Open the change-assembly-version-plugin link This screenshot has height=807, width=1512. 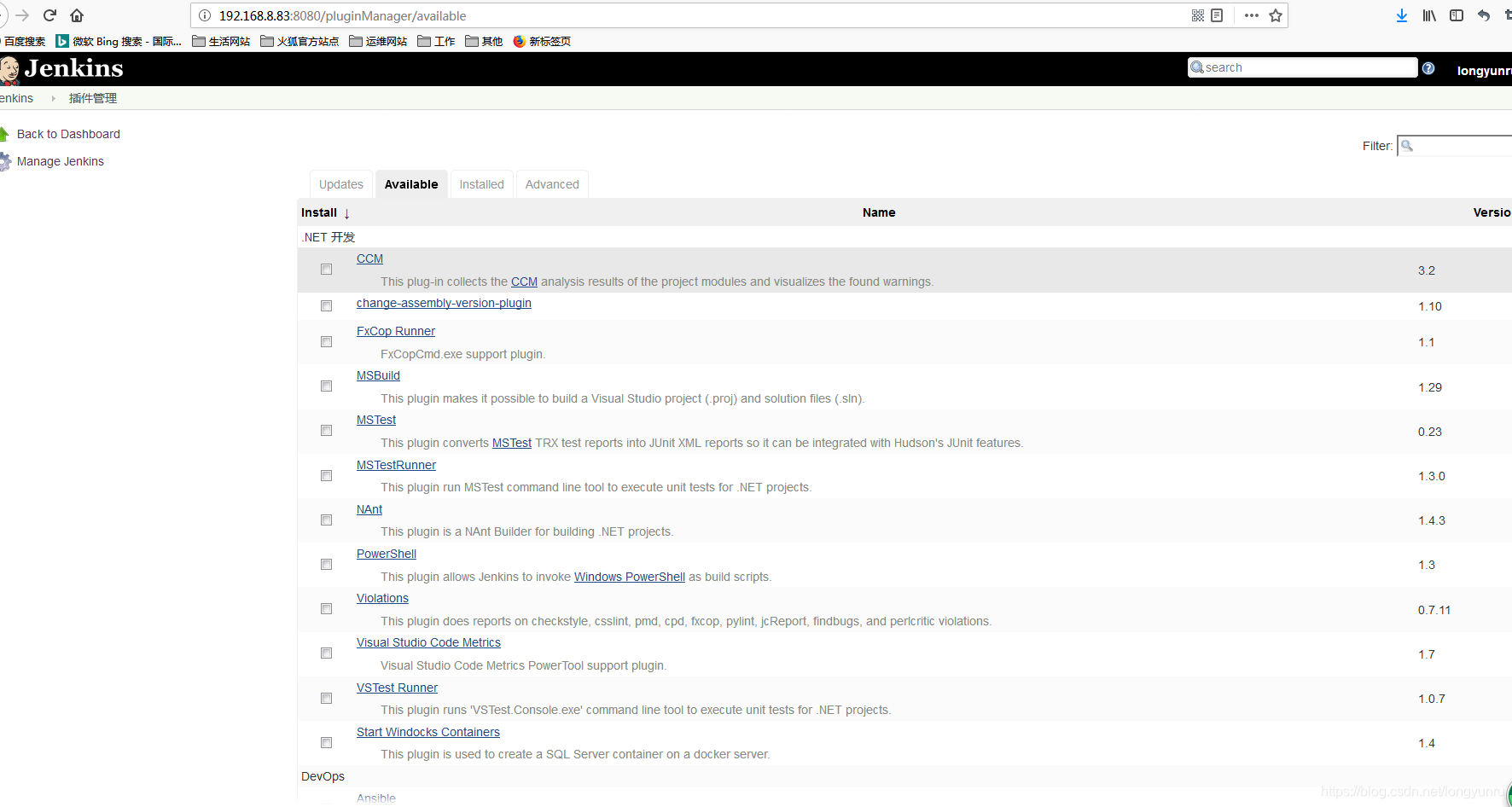[x=444, y=303]
